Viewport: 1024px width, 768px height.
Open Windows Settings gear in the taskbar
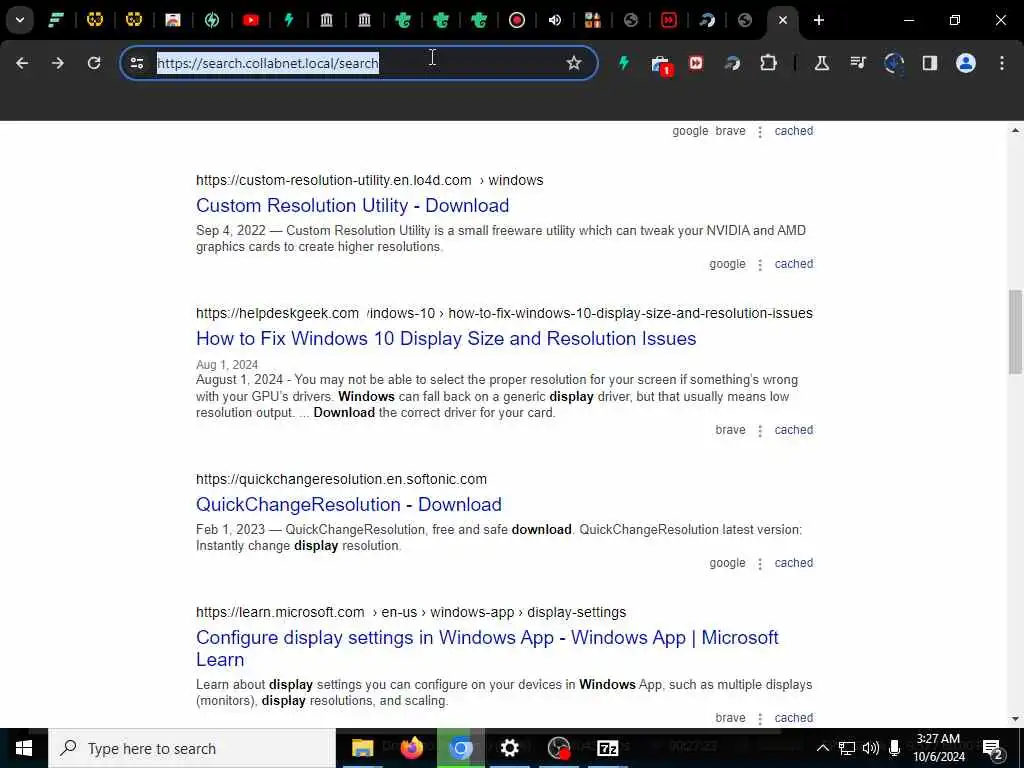point(509,748)
